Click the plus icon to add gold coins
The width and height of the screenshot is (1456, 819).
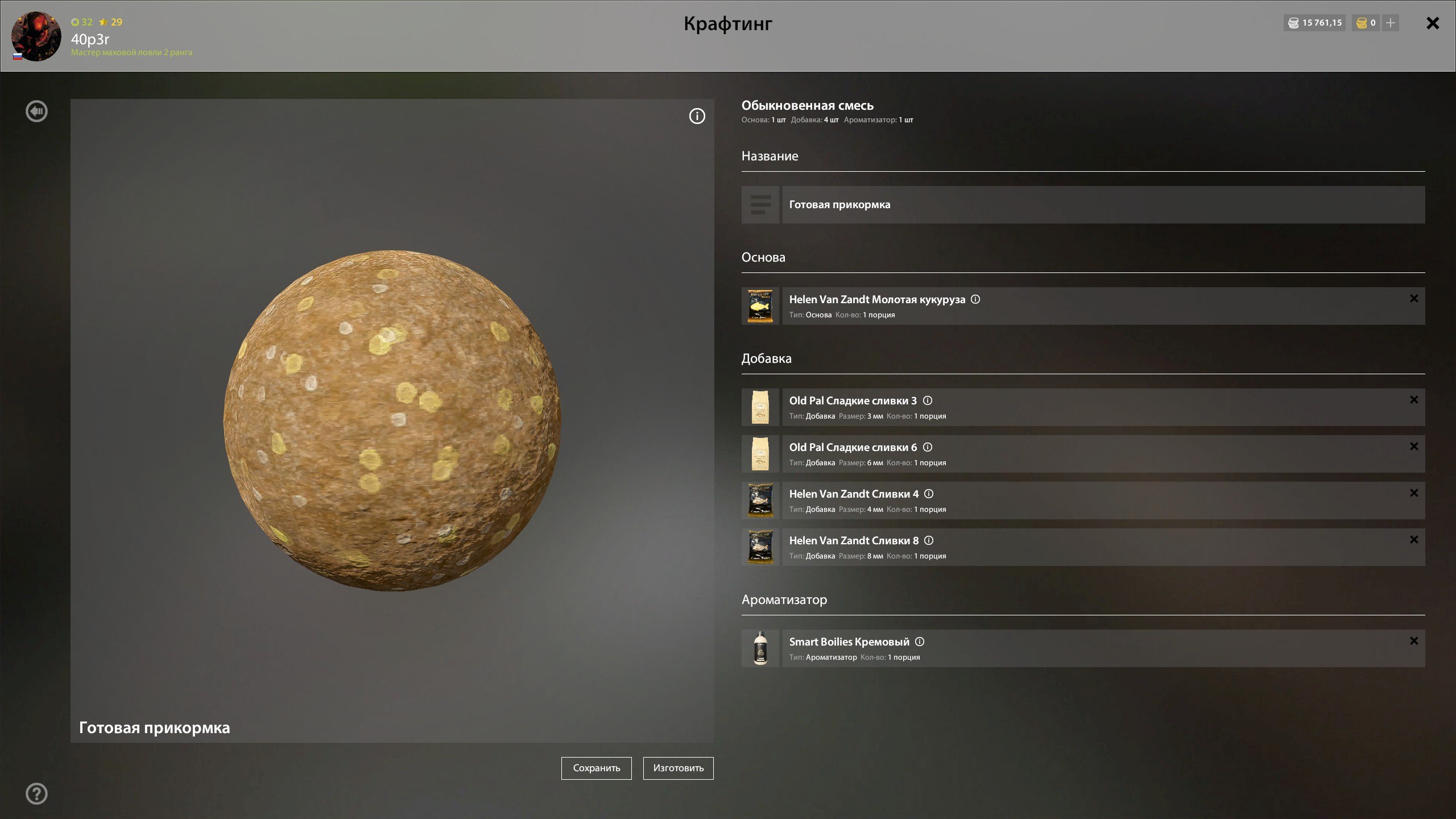pyautogui.click(x=1391, y=23)
